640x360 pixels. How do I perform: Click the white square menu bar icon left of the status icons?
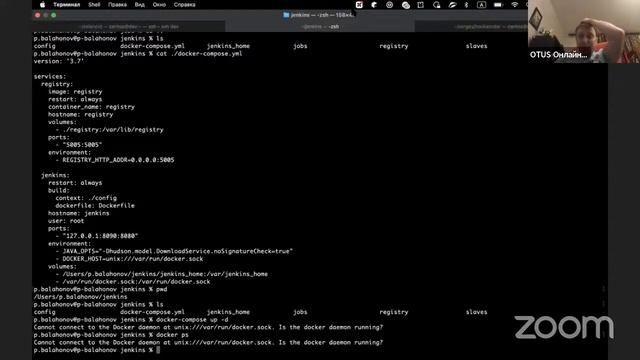[359, 5]
